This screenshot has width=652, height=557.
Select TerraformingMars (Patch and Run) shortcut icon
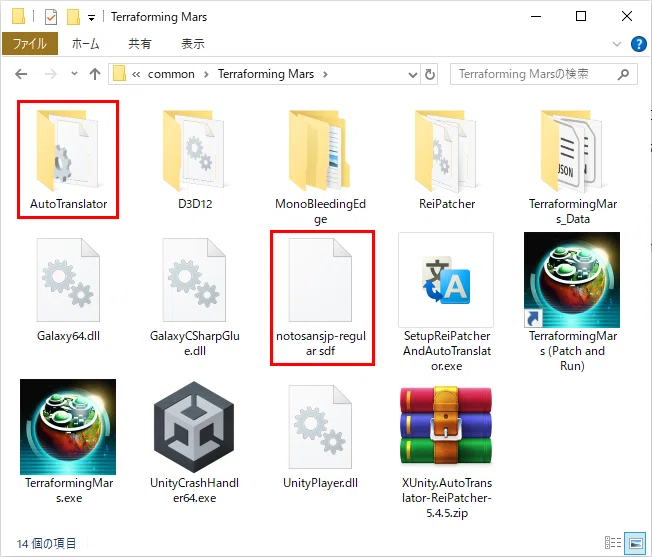572,280
